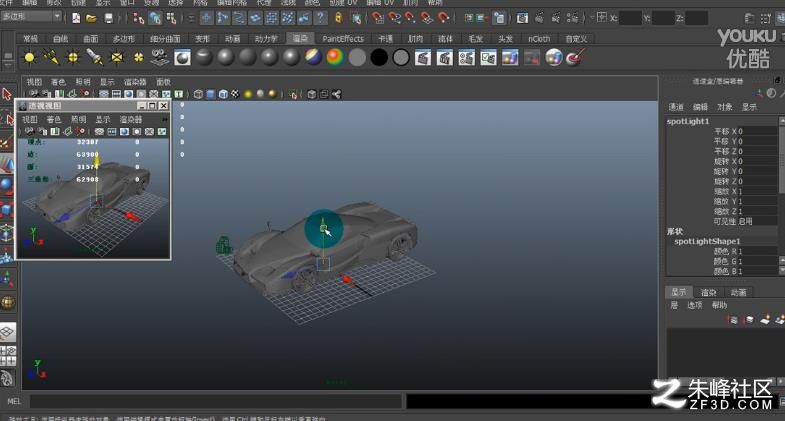
Task: Toggle the channel box display icon
Action: point(780,19)
